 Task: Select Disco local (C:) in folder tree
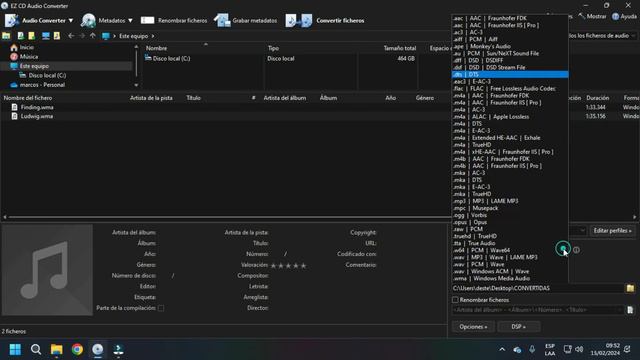pos(47,76)
